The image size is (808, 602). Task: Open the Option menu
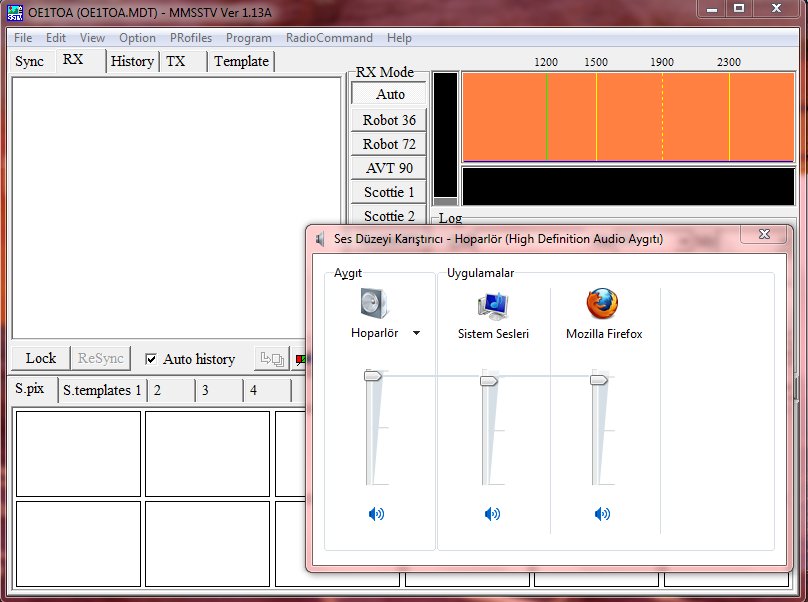pos(137,38)
